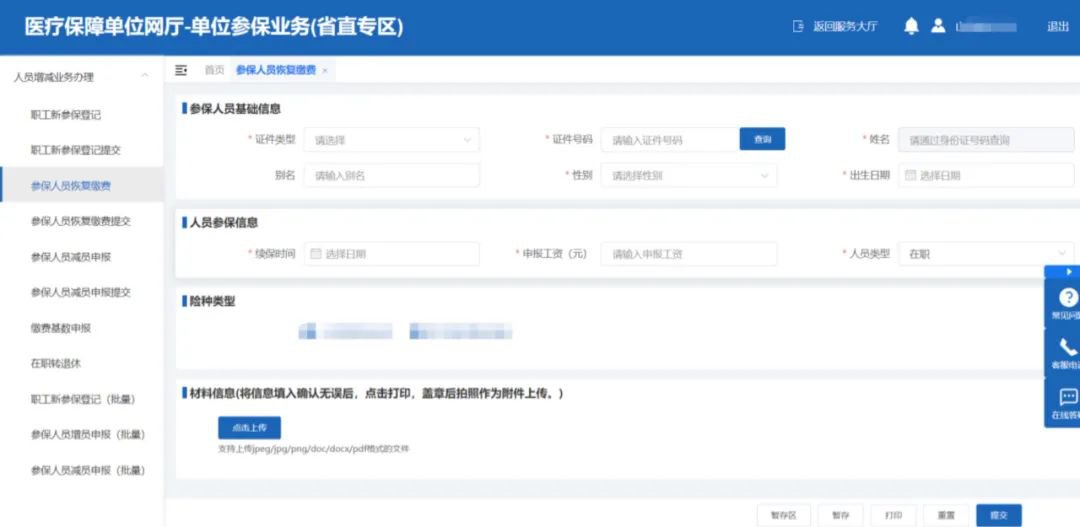This screenshot has width=1080, height=527.
Task: Collapse the 人员增减业务办理 menu group
Action: coord(145,76)
